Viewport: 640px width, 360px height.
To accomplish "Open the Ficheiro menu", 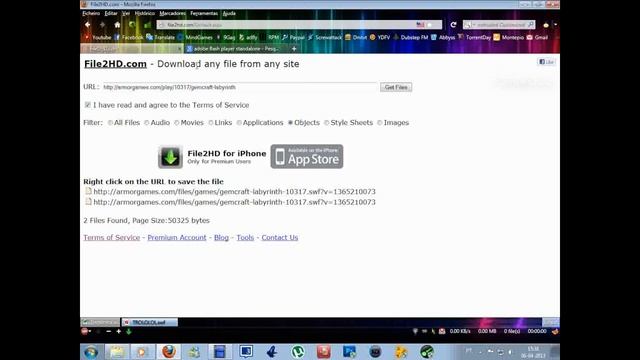I will (x=91, y=13).
